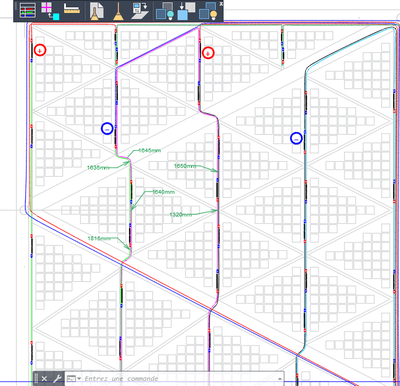Viewport: 400px width, 386px height.
Task: Click the magenta crosshair grid tool icon
Action: click(x=50, y=10)
